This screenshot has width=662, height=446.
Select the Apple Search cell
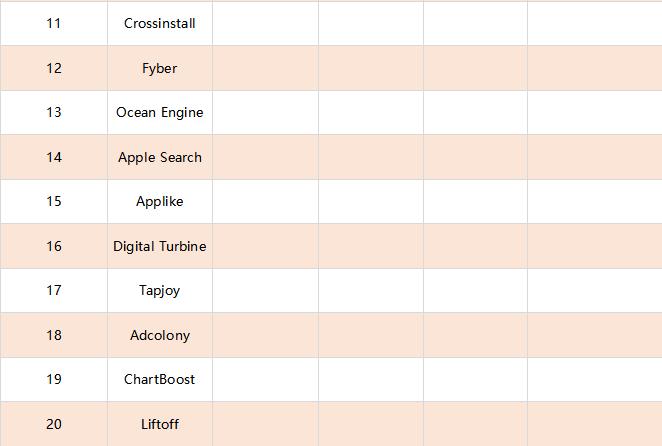160,157
